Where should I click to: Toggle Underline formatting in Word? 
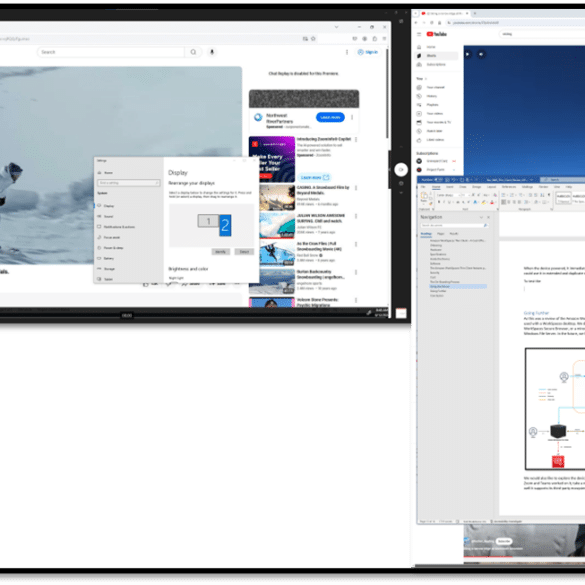click(x=449, y=202)
